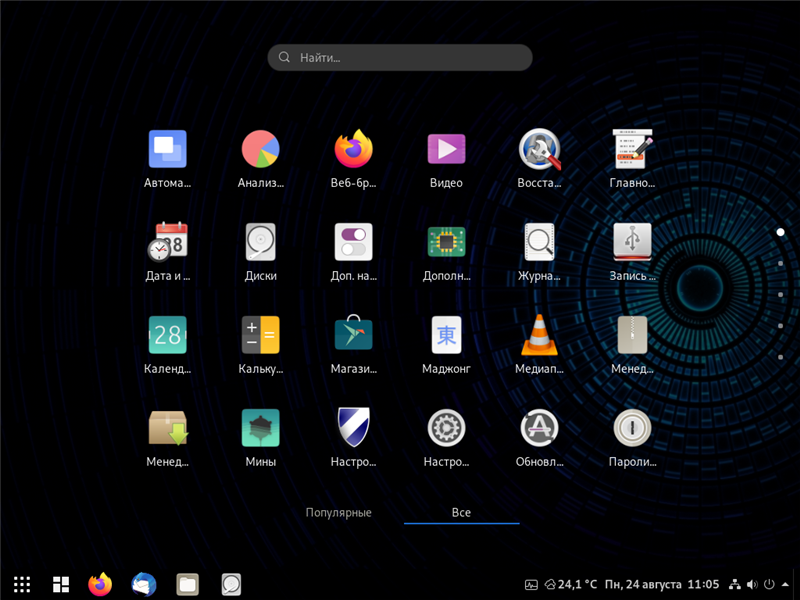The image size is (800, 600).
Task: Open the network tray icon
Action: coord(735,584)
